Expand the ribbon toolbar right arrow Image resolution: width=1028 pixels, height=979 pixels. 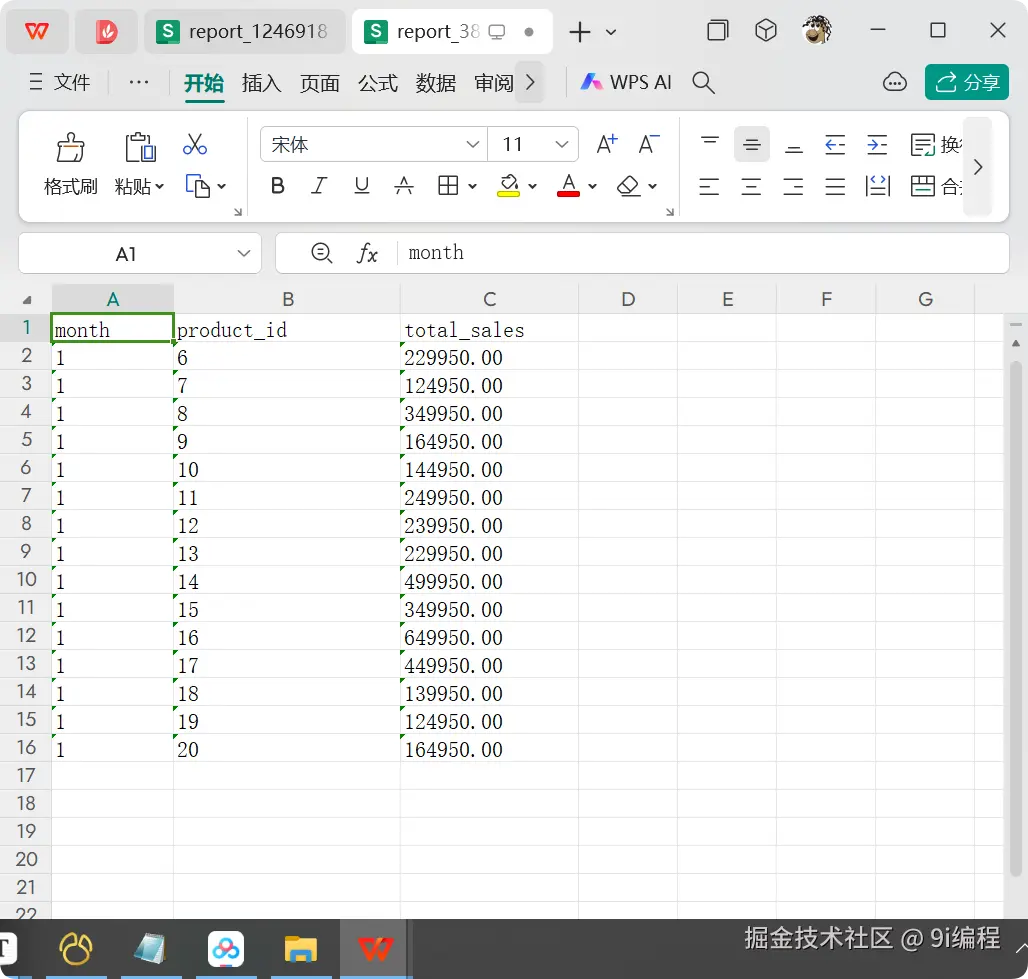click(x=978, y=167)
